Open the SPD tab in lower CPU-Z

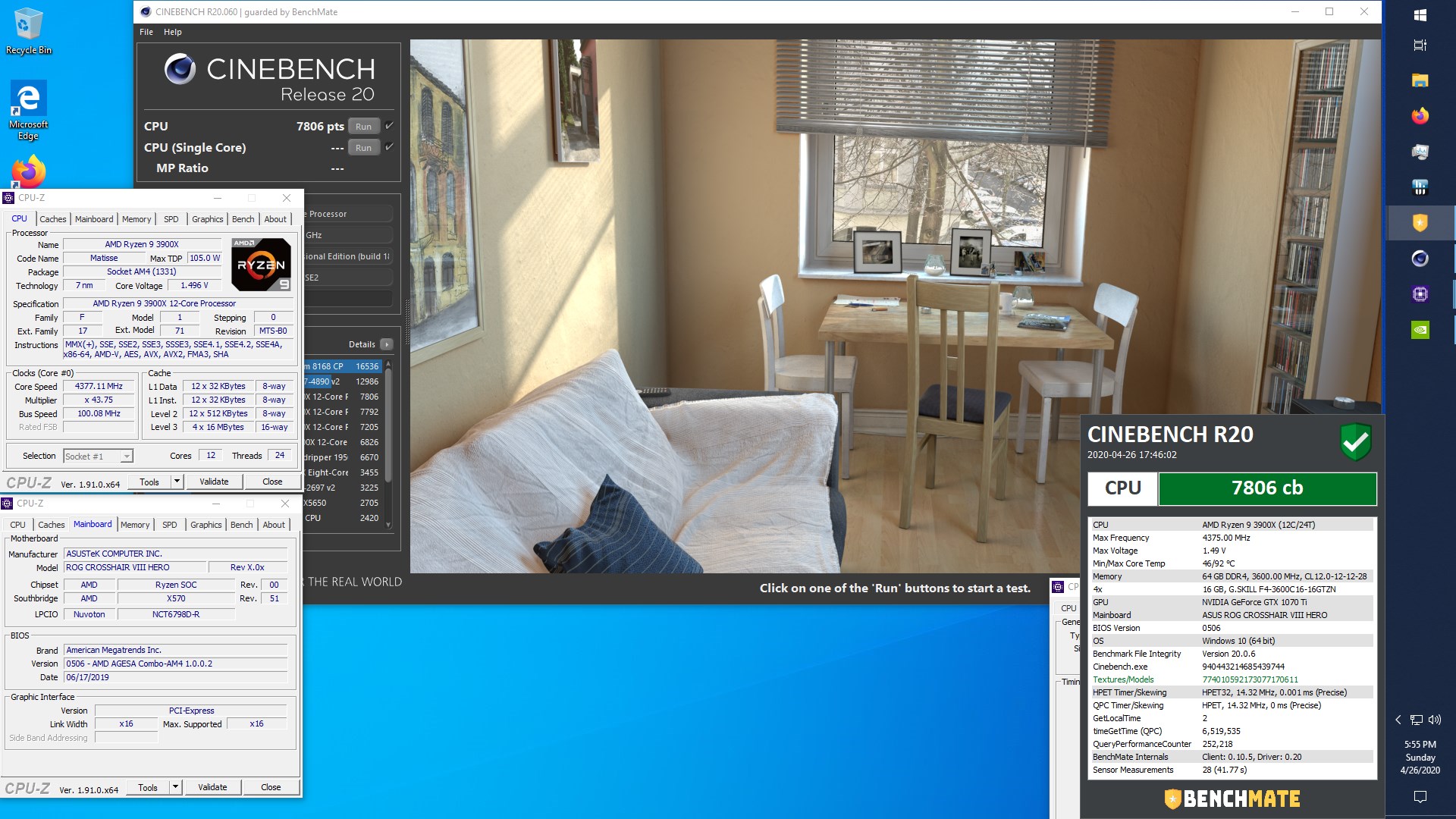[170, 525]
